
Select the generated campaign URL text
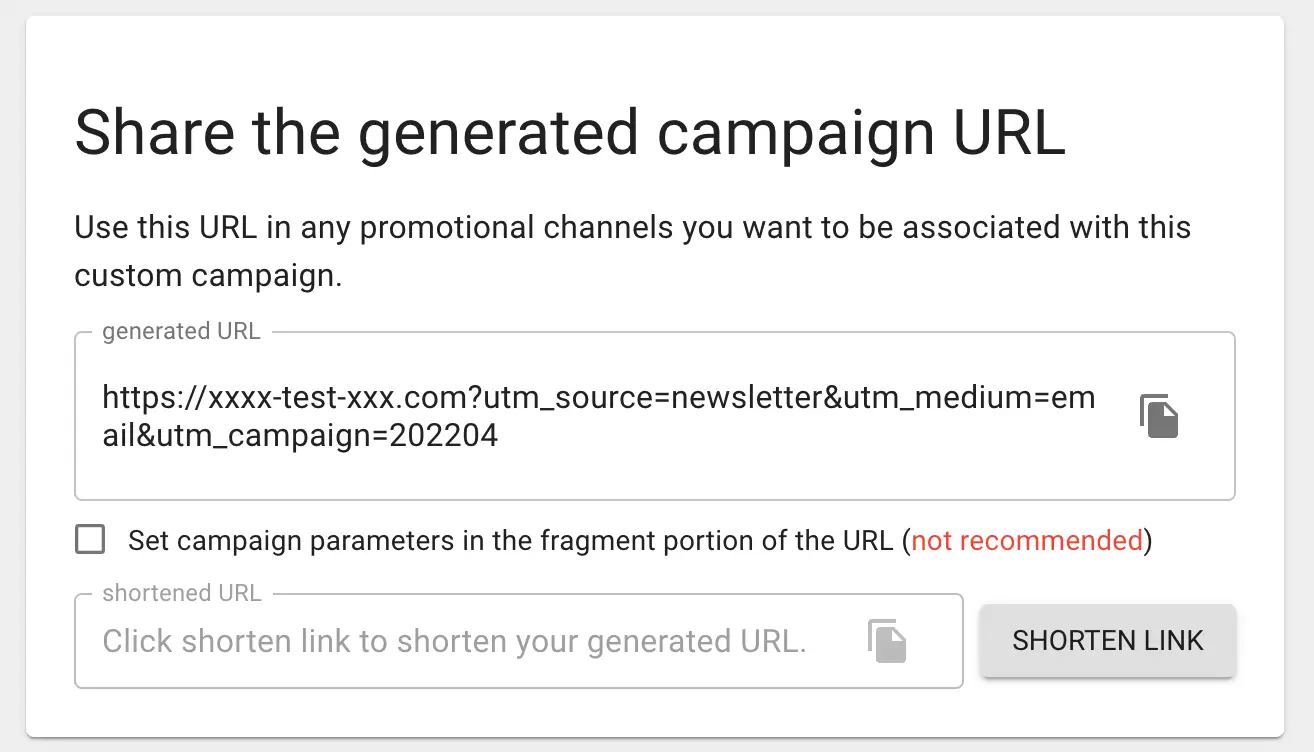pyautogui.click(x=598, y=415)
